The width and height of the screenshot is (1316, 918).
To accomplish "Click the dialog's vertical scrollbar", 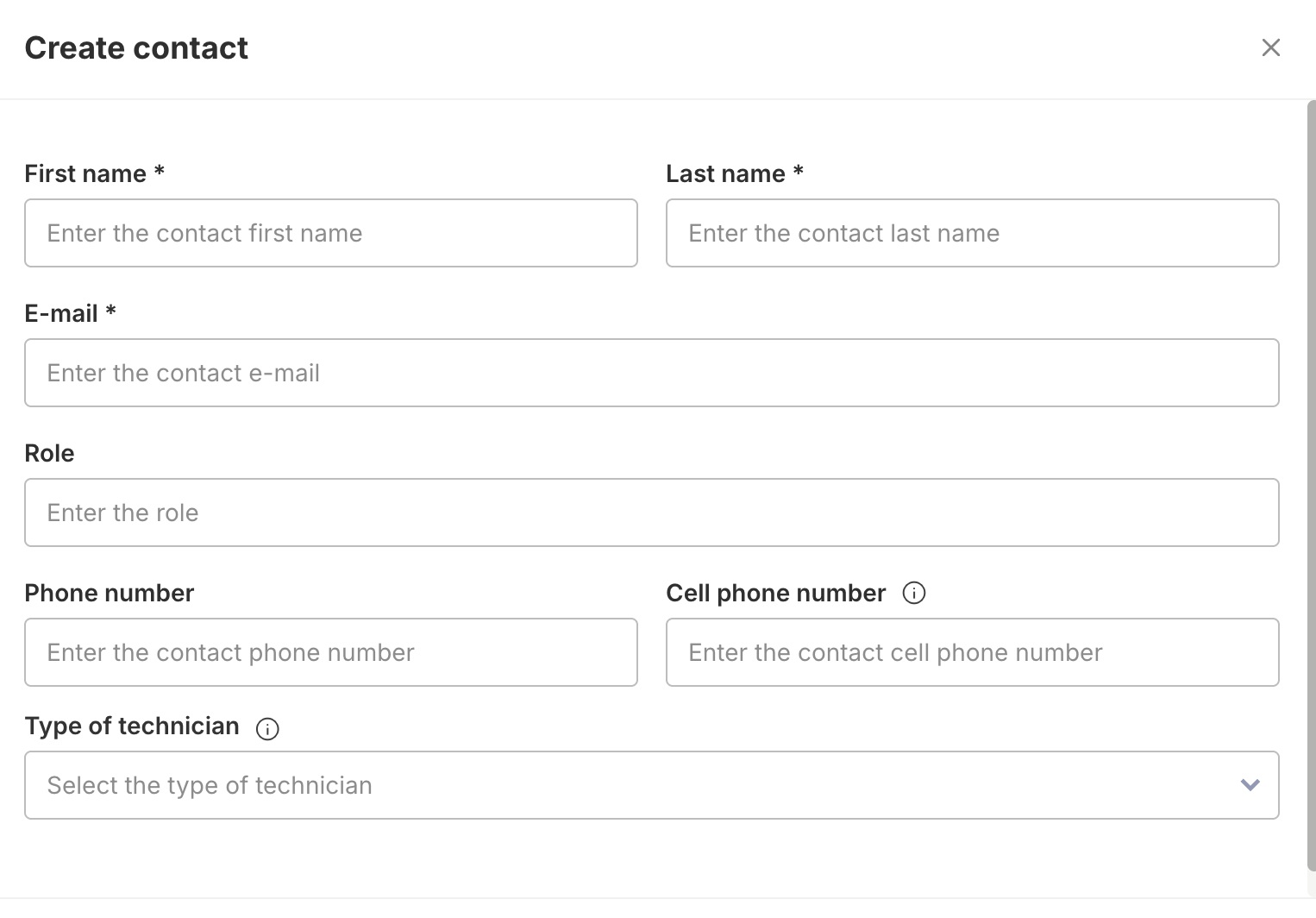I will coord(1311,483).
